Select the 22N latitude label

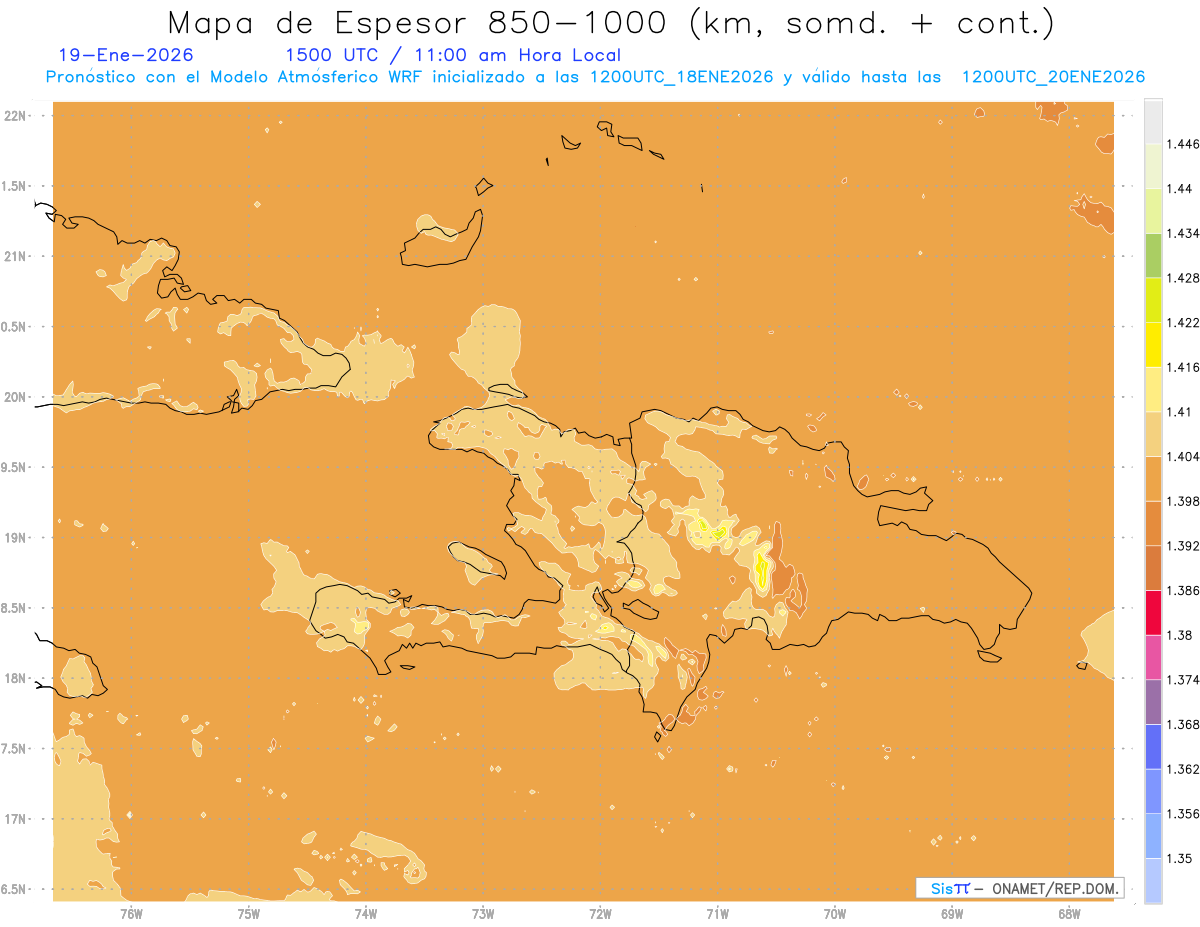point(17,116)
